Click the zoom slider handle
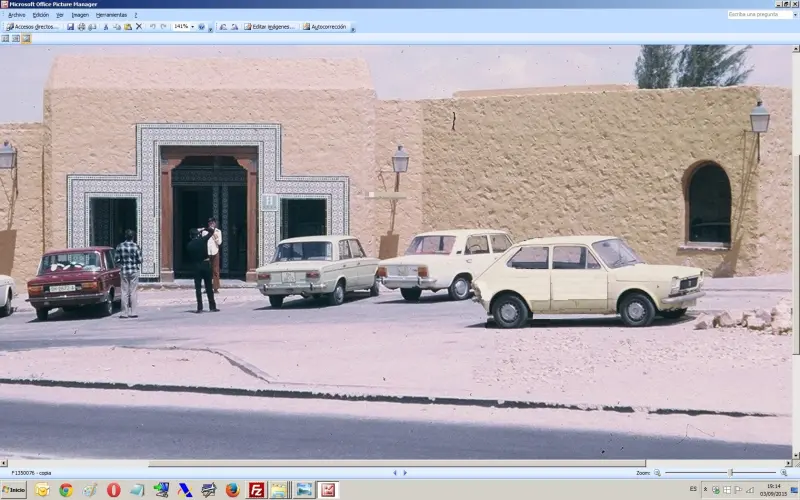Screen dimensions: 800x500 click(730, 473)
